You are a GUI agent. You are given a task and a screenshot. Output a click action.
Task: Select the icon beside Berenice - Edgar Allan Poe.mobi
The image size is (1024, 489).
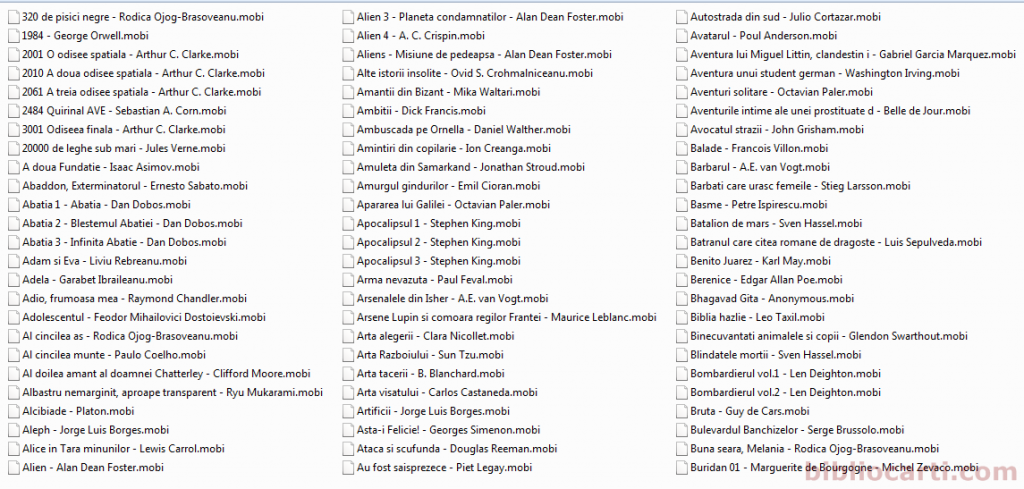click(681, 280)
